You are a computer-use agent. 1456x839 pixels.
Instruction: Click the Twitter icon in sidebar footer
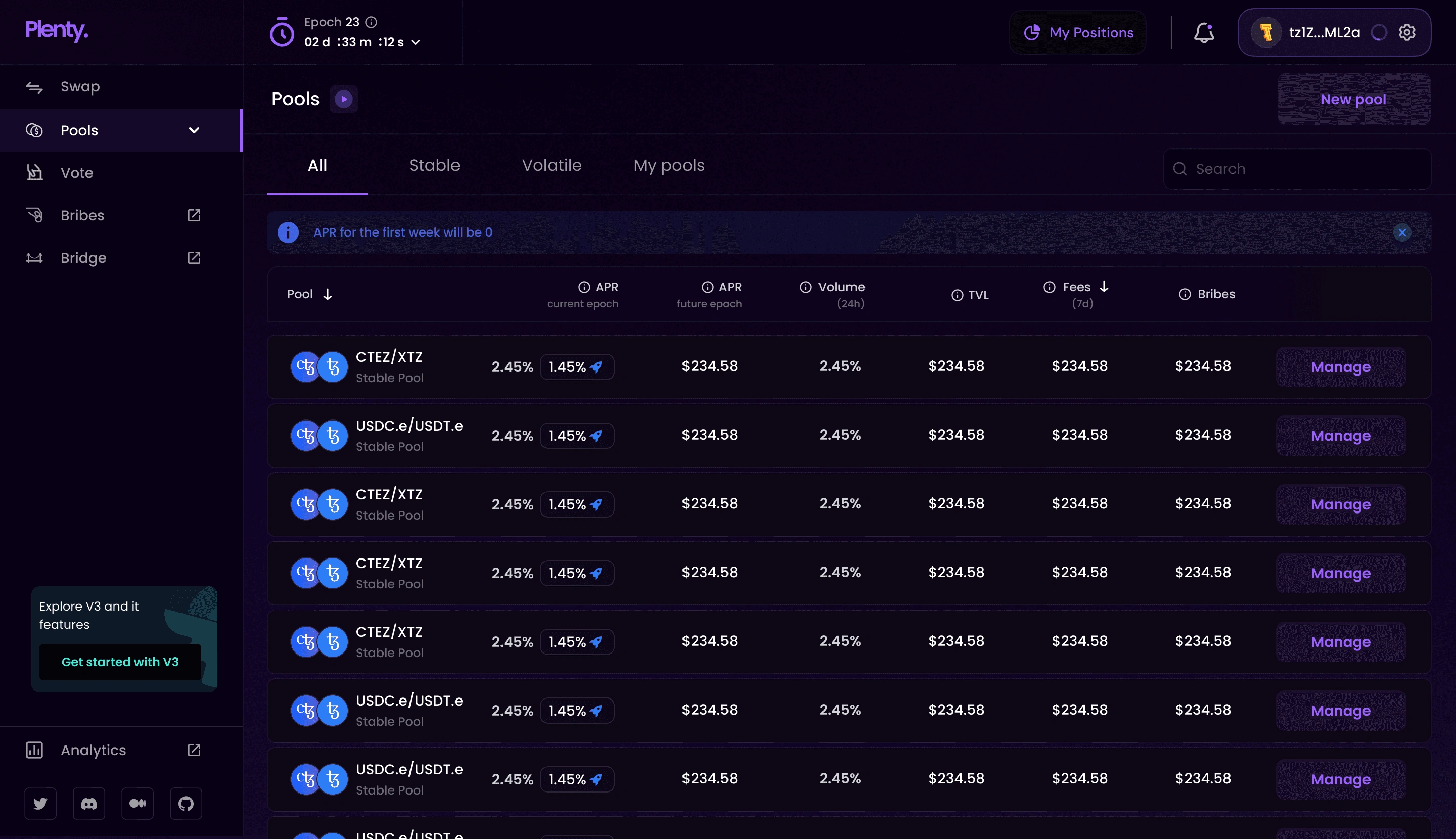pos(40,803)
